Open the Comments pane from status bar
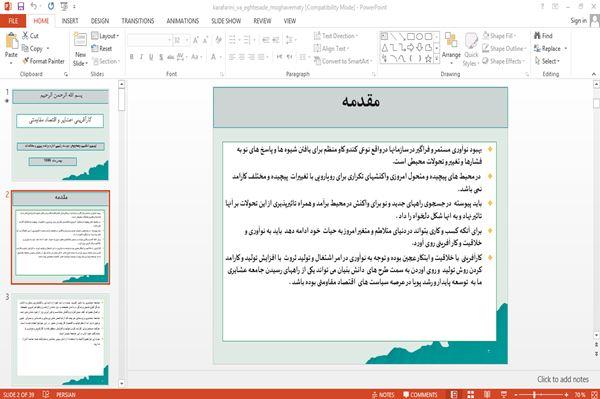Image resolution: width=600 pixels, height=399 pixels. pyautogui.click(x=420, y=394)
